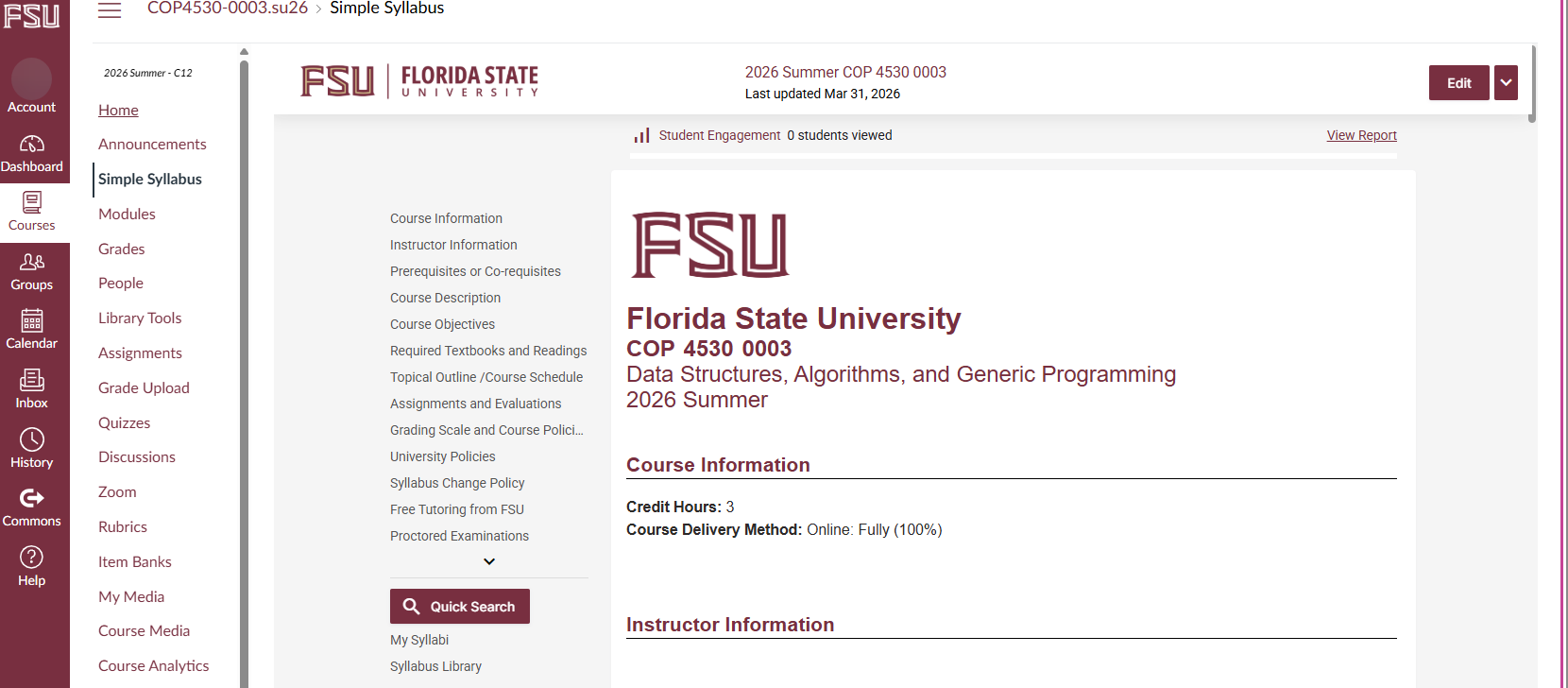
Task: Jump to Instructor Information in section list
Action: pyautogui.click(x=453, y=245)
